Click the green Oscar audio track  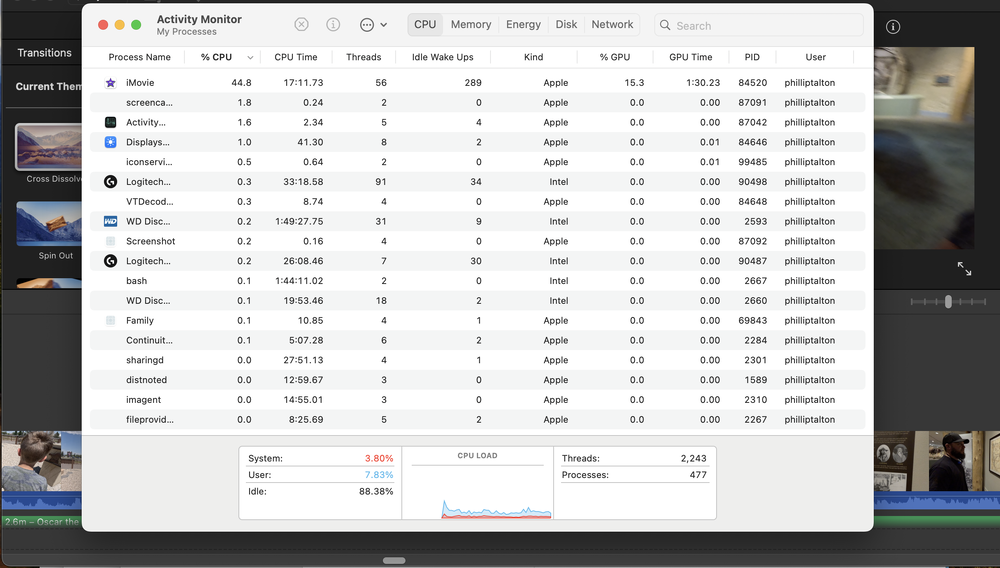point(41,521)
